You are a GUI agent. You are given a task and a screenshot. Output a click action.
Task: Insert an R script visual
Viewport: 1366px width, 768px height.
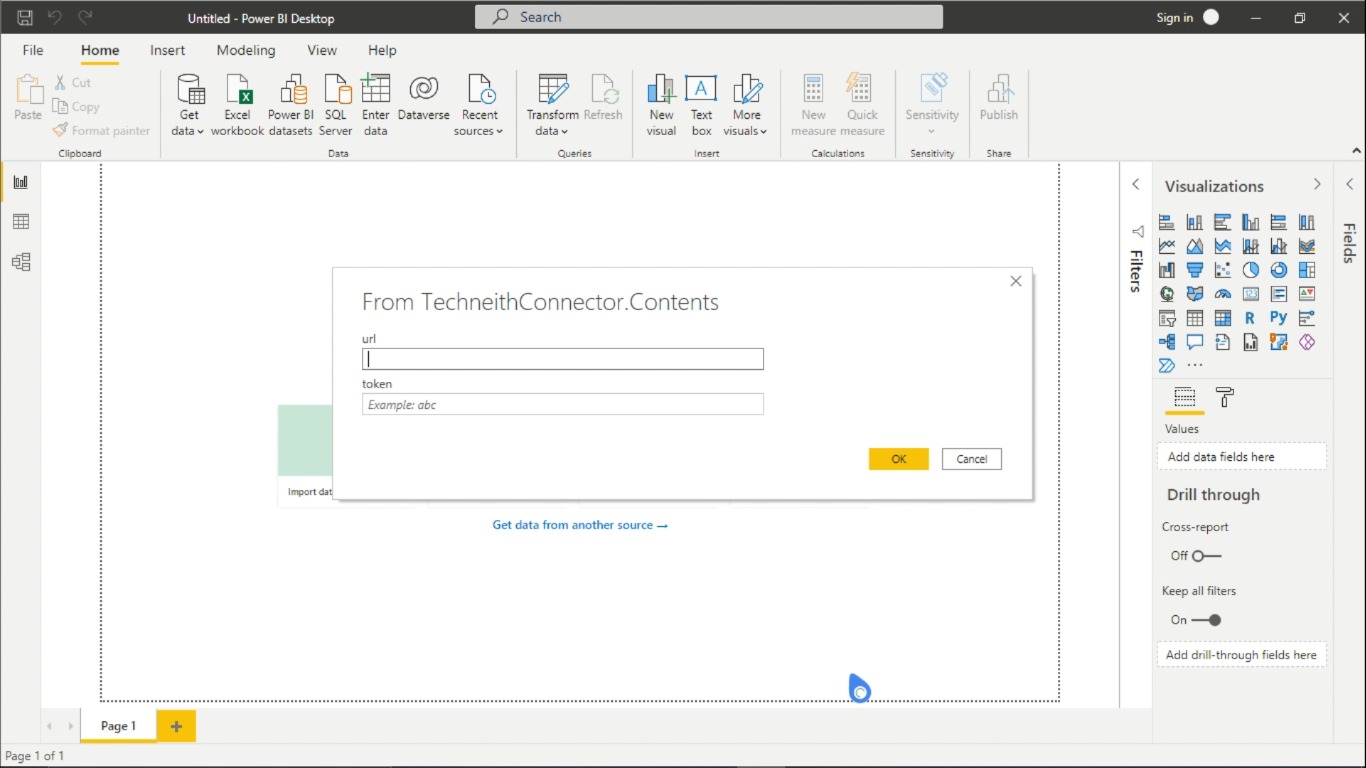click(x=1251, y=318)
